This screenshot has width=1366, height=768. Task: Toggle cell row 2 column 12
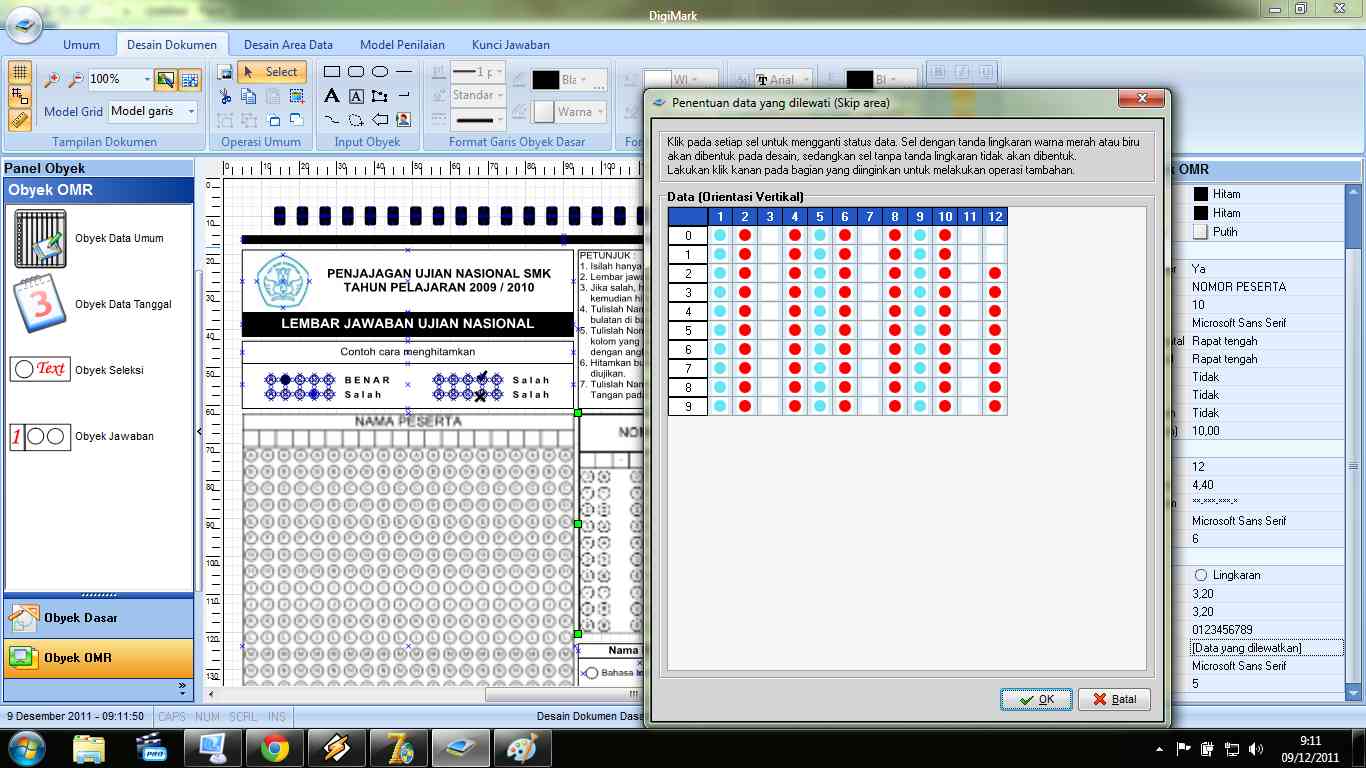pyautogui.click(x=995, y=274)
